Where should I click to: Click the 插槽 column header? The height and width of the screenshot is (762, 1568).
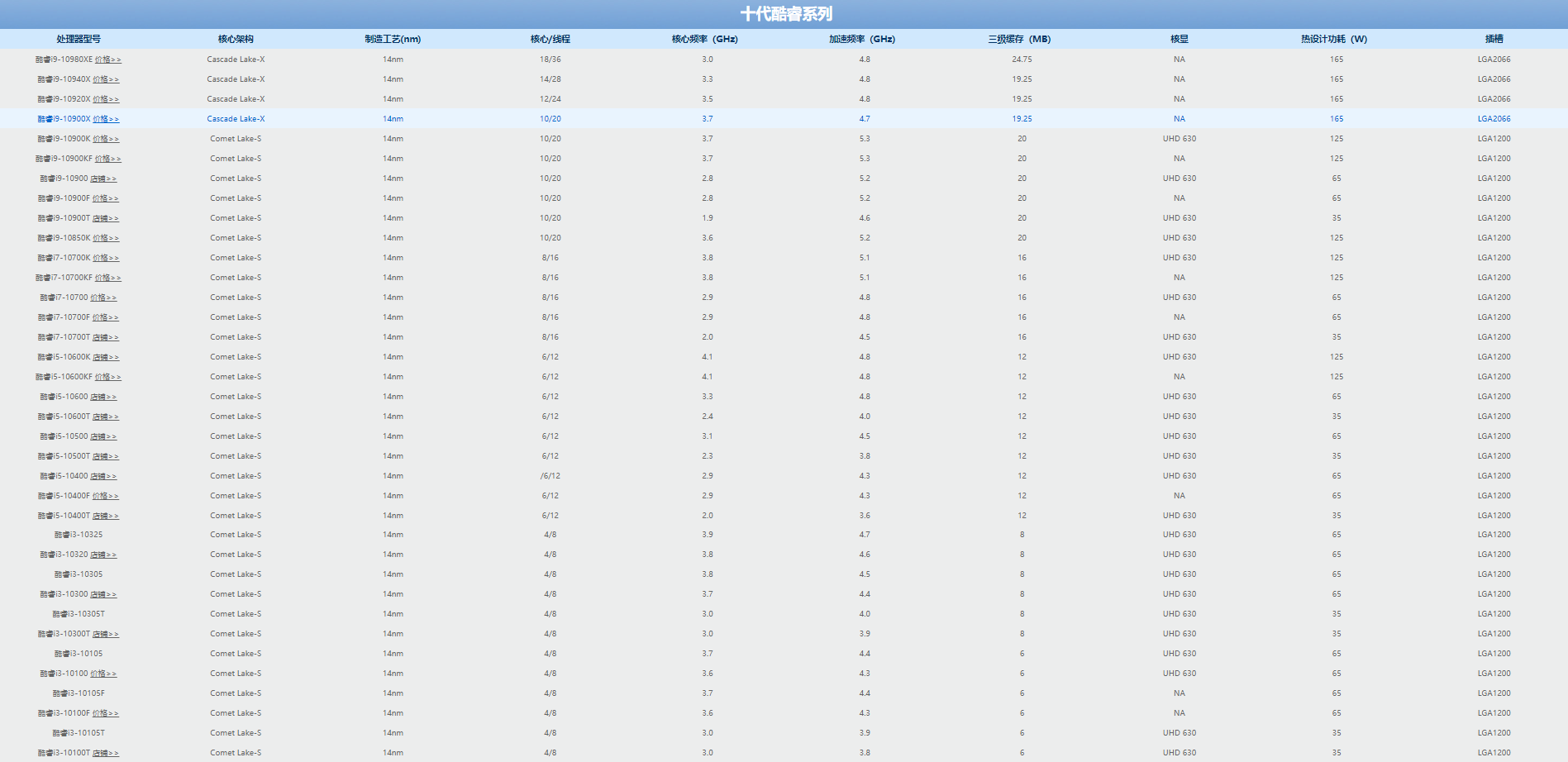(1494, 39)
